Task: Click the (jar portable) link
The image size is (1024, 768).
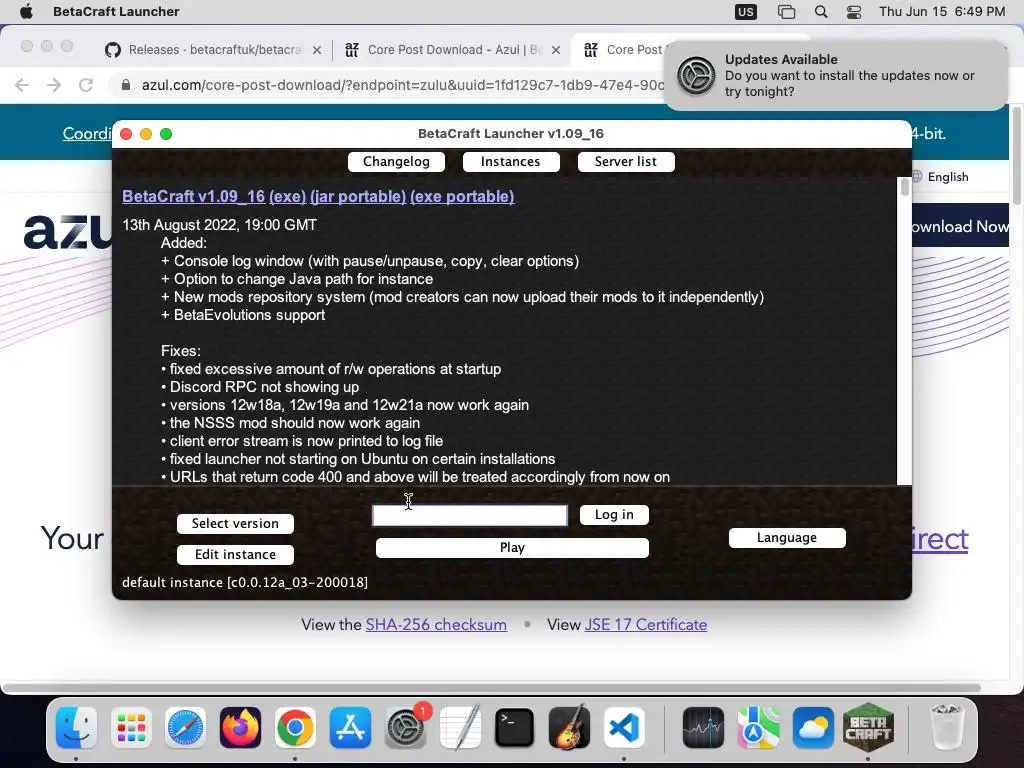Action: point(358,196)
